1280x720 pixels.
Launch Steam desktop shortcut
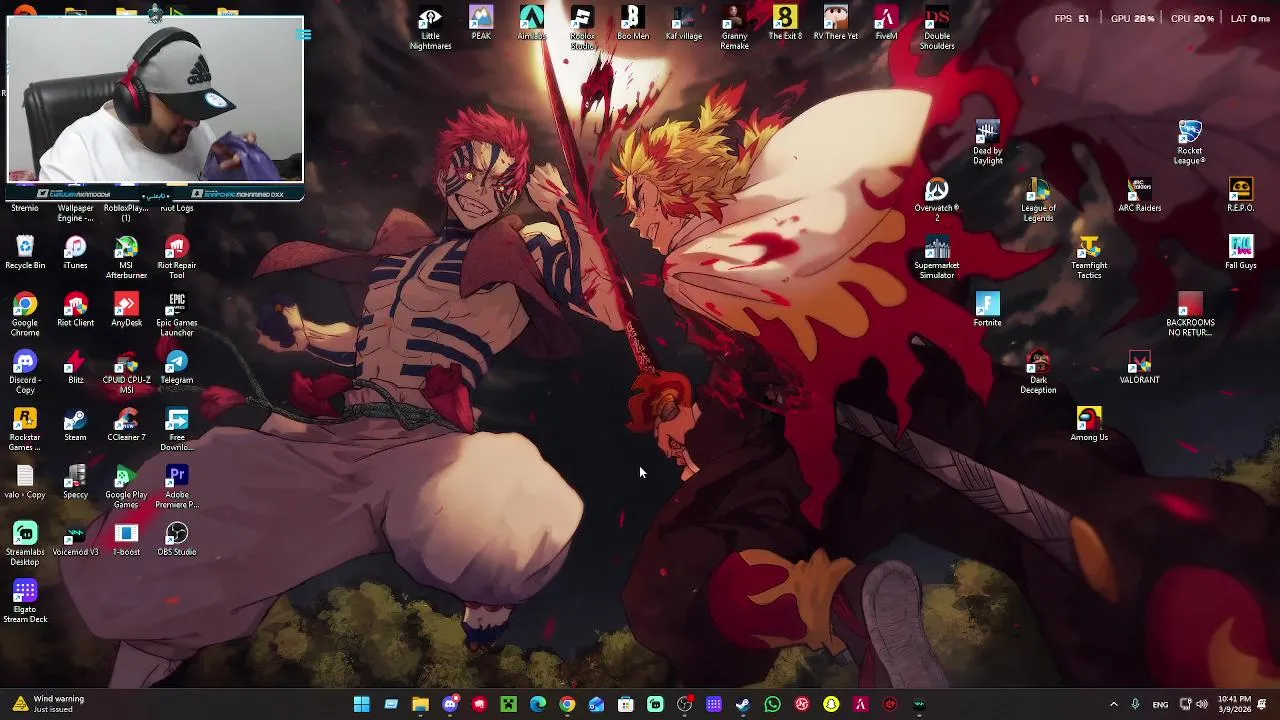[75, 424]
